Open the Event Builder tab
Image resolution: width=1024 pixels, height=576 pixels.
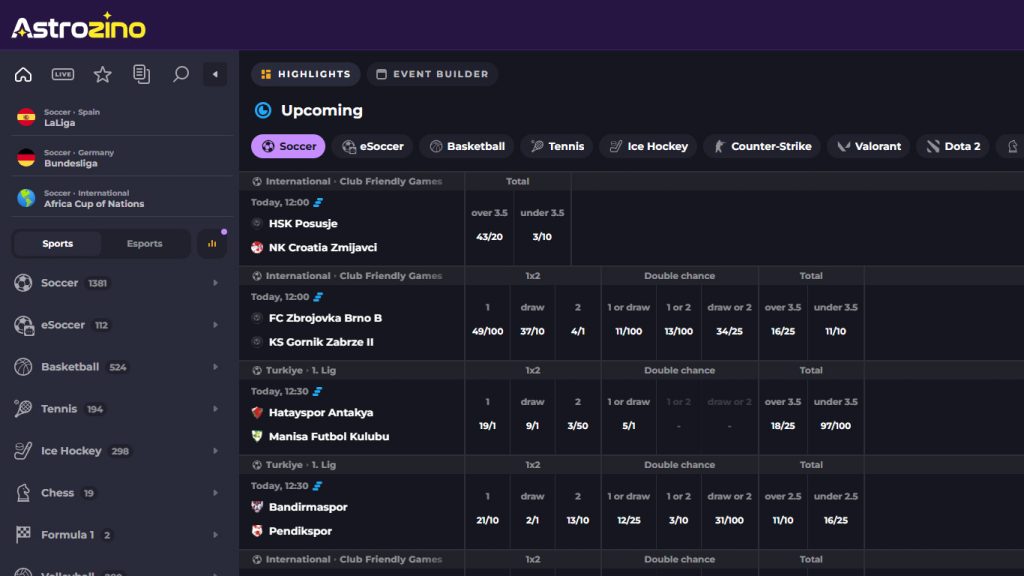[432, 74]
